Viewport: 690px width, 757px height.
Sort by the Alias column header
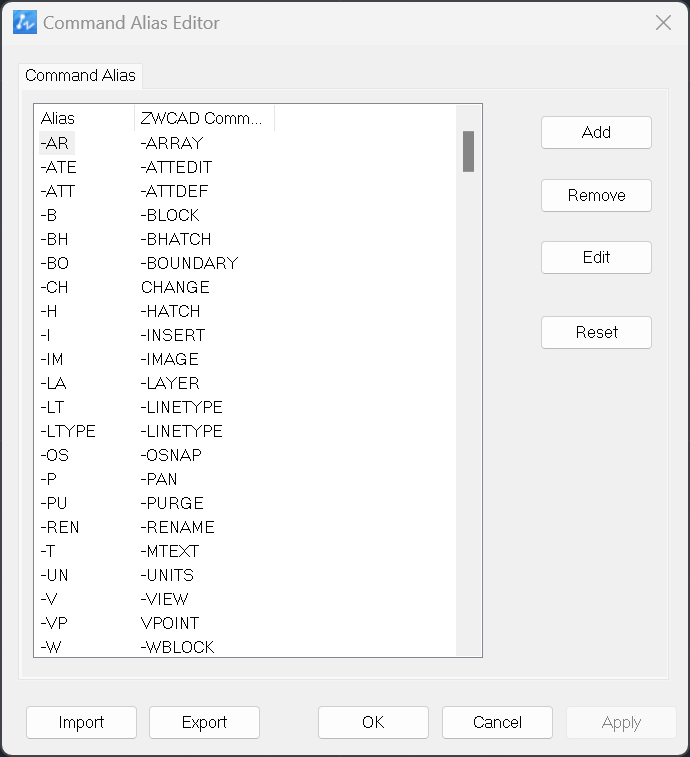click(84, 118)
